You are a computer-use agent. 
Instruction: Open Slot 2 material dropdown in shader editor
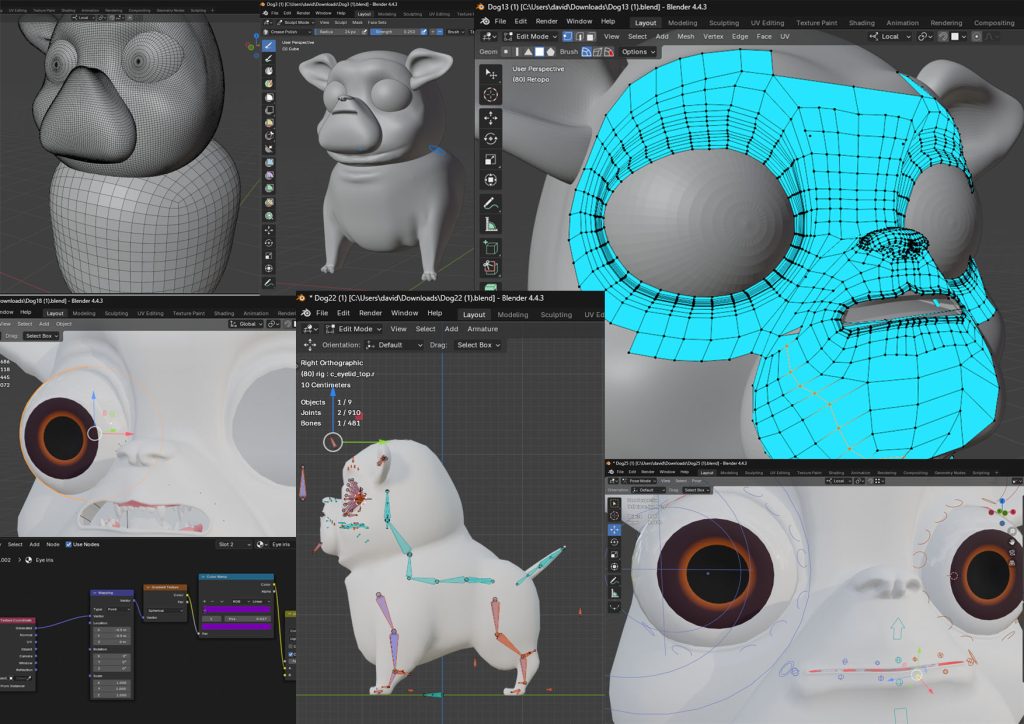click(x=234, y=544)
